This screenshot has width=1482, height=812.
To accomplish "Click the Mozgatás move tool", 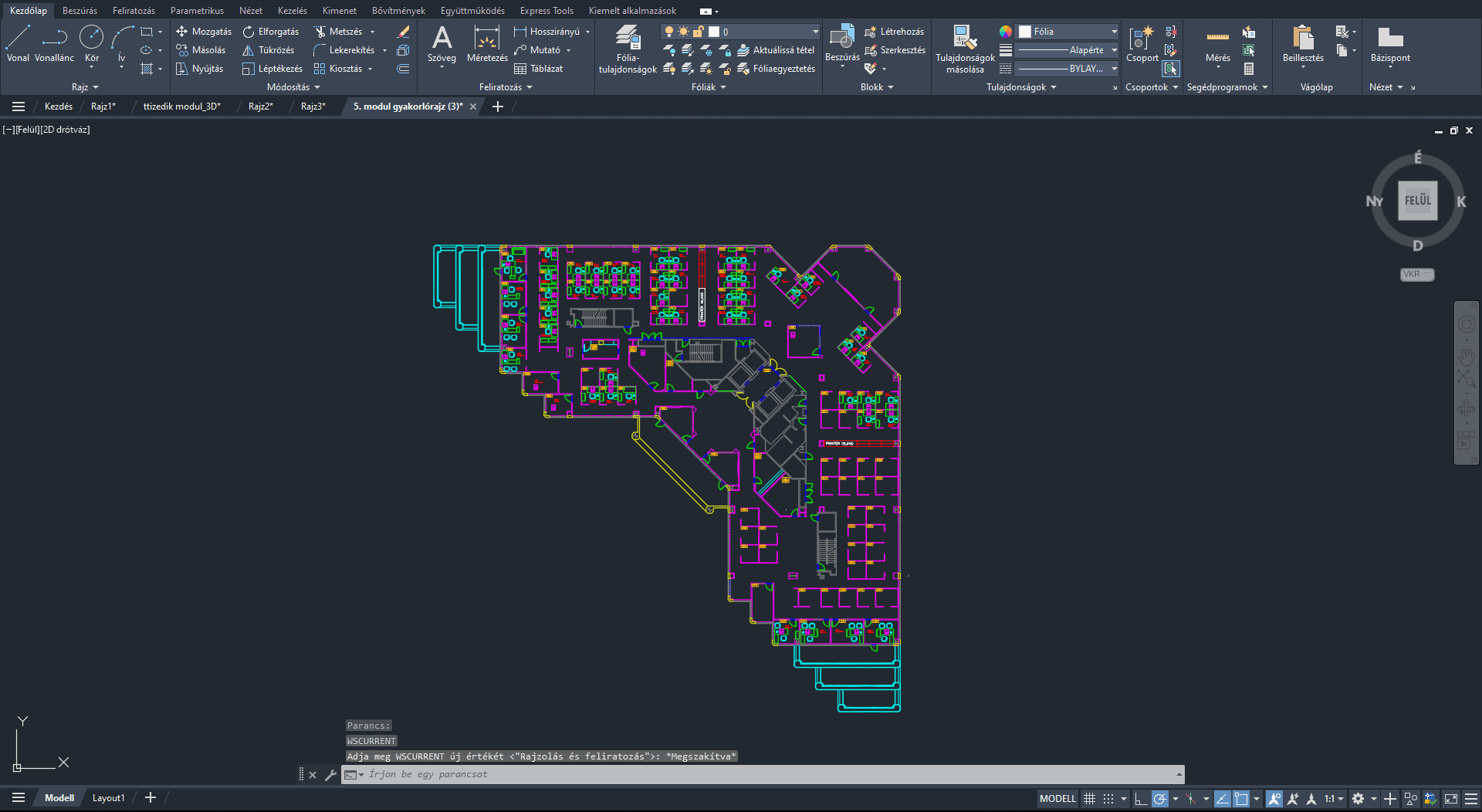I will pyautogui.click(x=204, y=32).
